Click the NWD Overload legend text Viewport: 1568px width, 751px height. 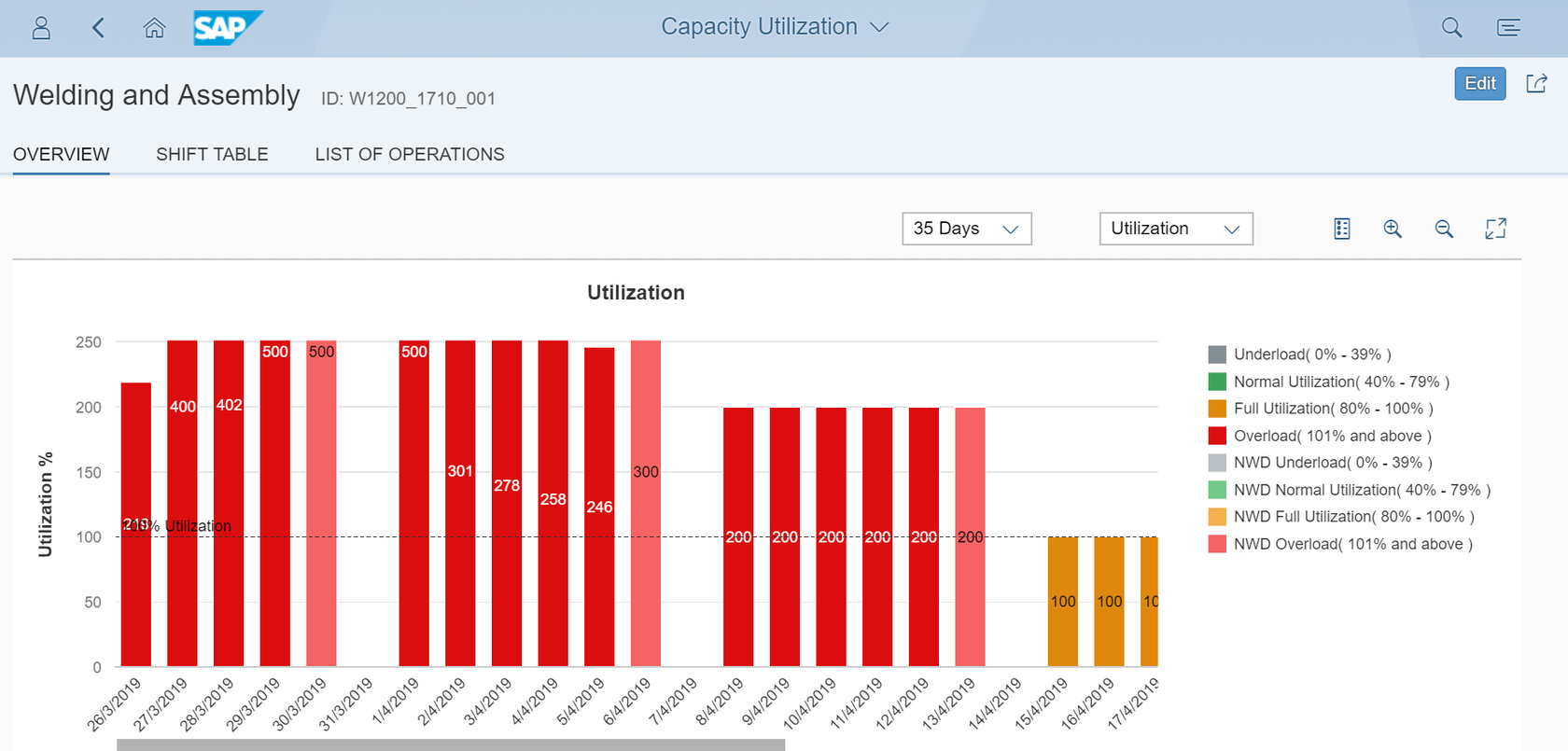(x=1352, y=544)
